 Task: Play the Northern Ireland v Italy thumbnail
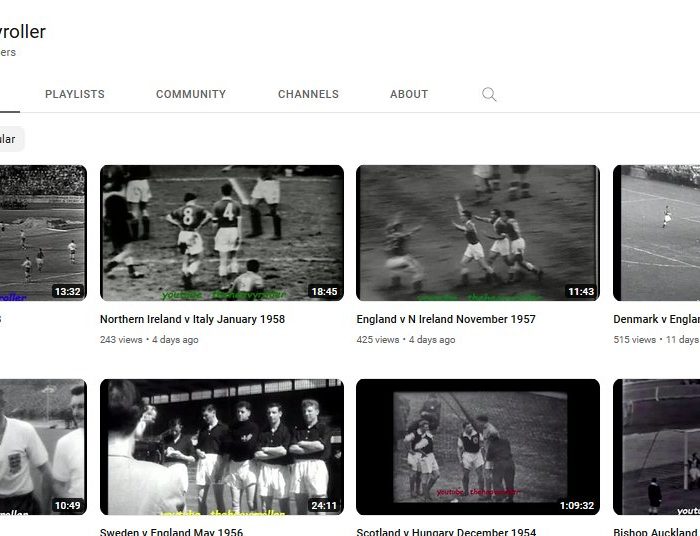(221, 233)
